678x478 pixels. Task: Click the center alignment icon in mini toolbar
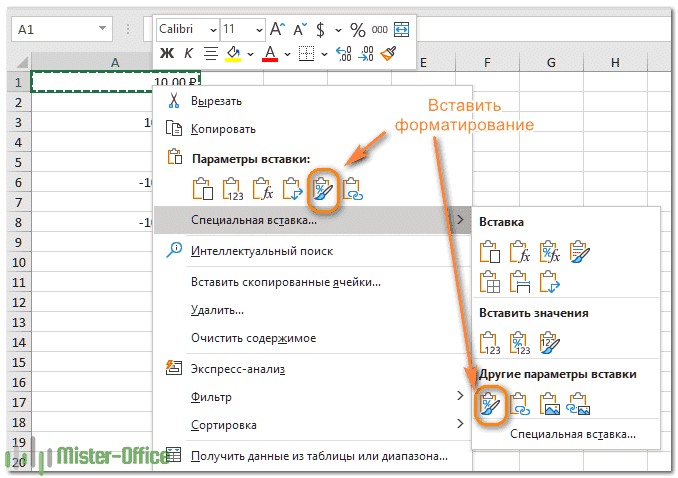(x=211, y=53)
